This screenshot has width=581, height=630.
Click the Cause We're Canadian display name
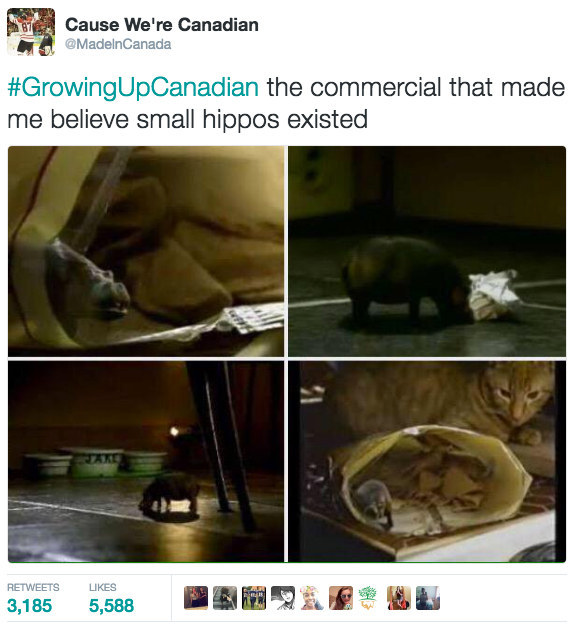click(162, 25)
